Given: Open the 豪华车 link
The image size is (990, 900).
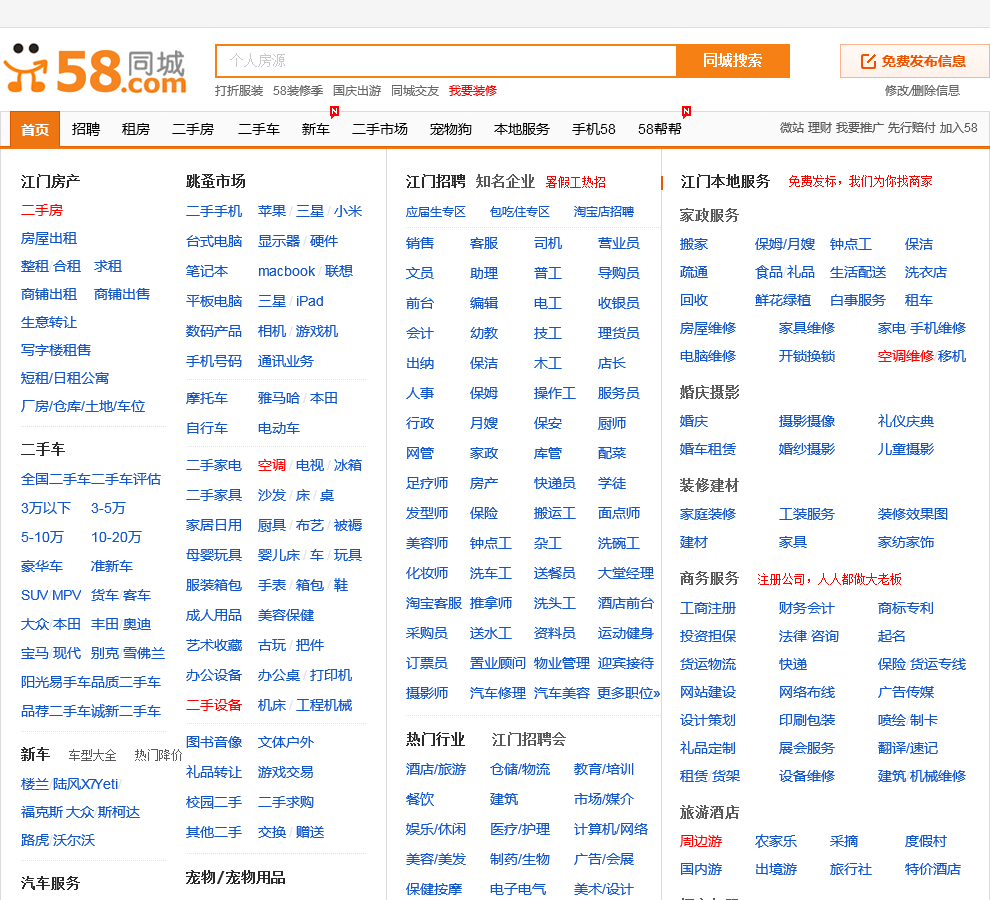Looking at the screenshot, I should tap(42, 567).
